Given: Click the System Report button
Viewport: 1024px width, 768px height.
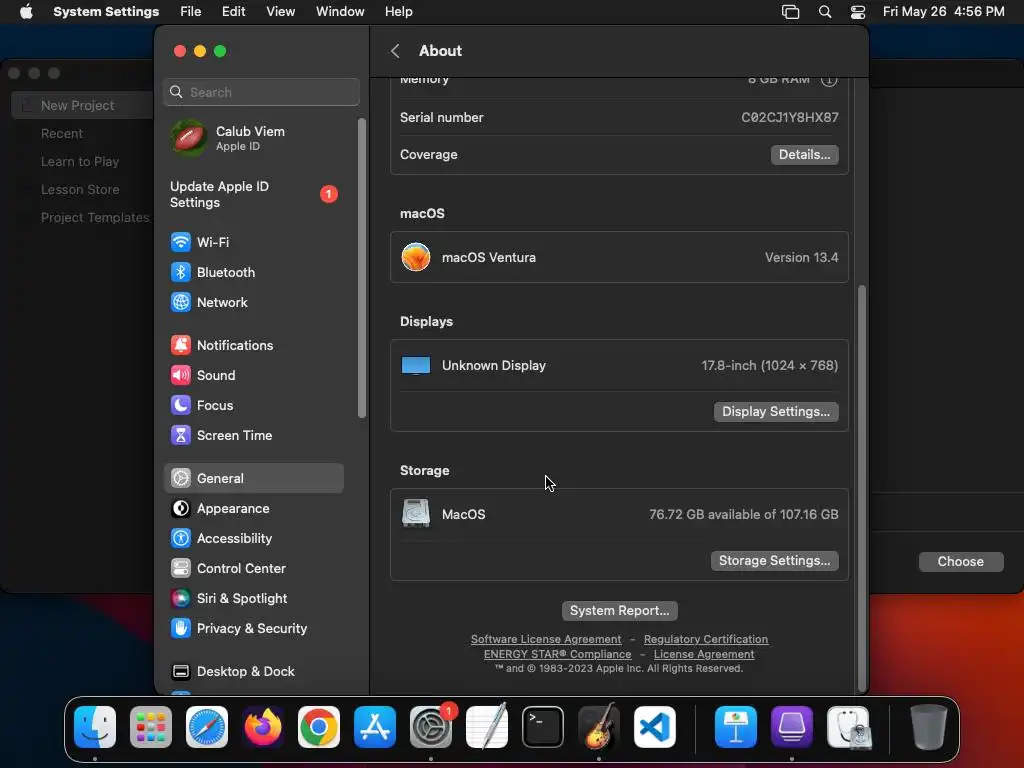Looking at the screenshot, I should 619,611.
